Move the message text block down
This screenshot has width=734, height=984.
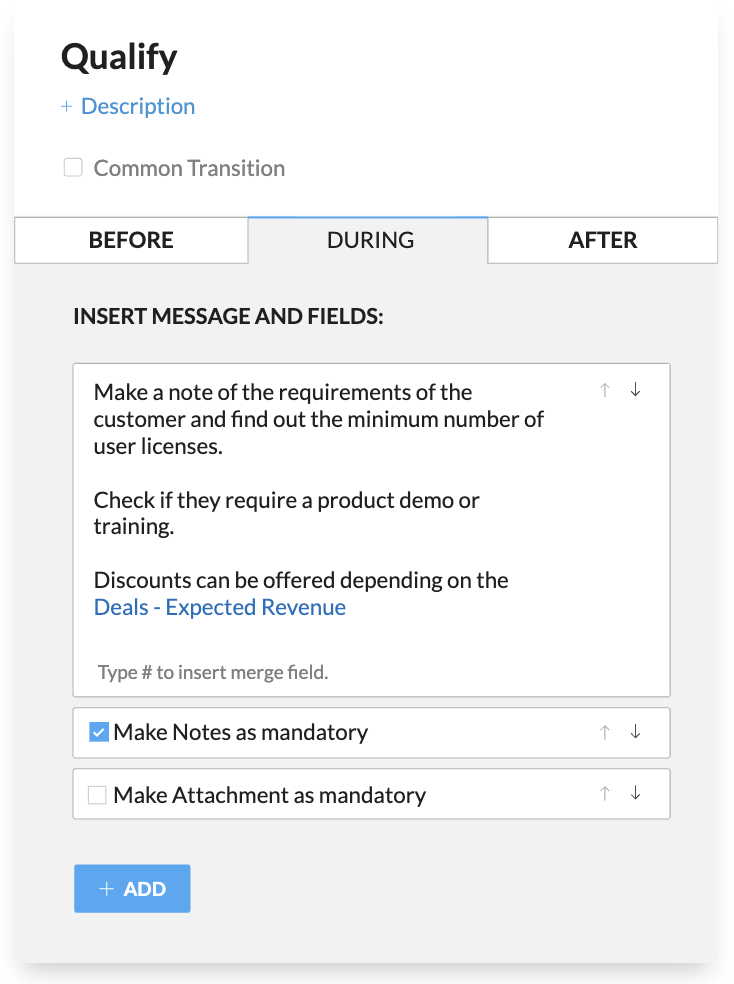pyautogui.click(x=635, y=391)
